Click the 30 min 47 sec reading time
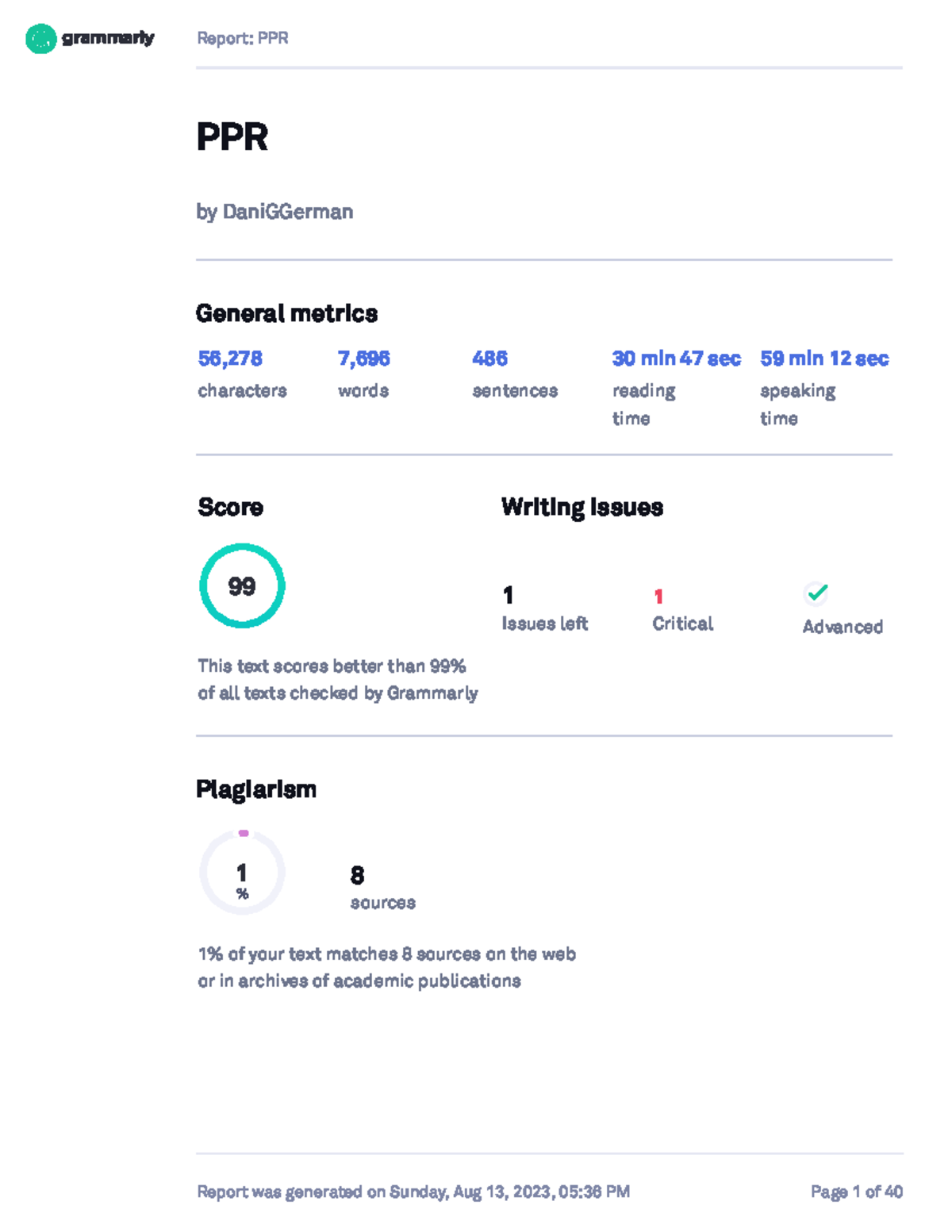The height and width of the screenshot is (1232, 952). click(676, 359)
